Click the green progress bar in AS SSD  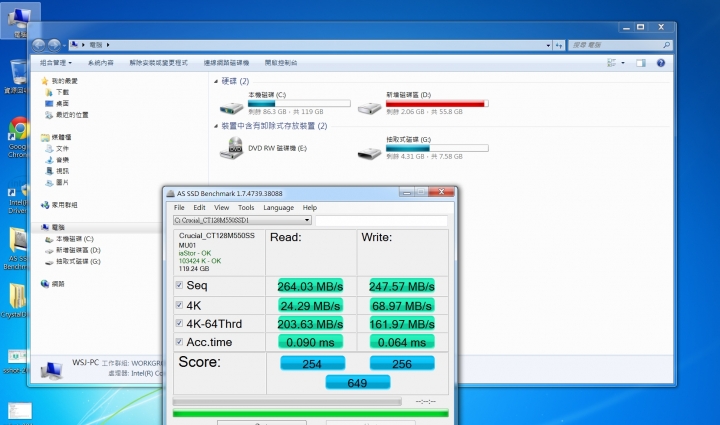310,413
